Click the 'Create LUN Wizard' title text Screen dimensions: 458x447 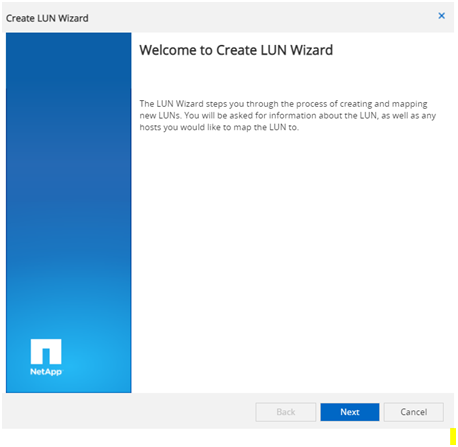(x=47, y=18)
